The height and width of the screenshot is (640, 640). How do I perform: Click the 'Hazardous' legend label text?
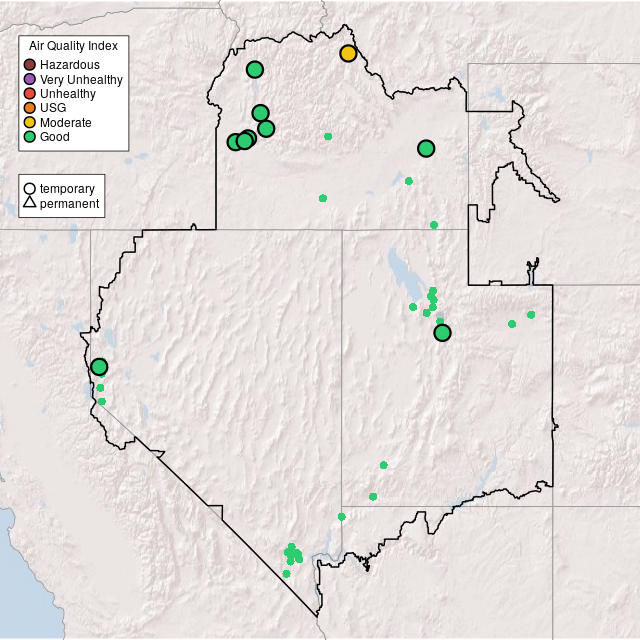point(70,66)
